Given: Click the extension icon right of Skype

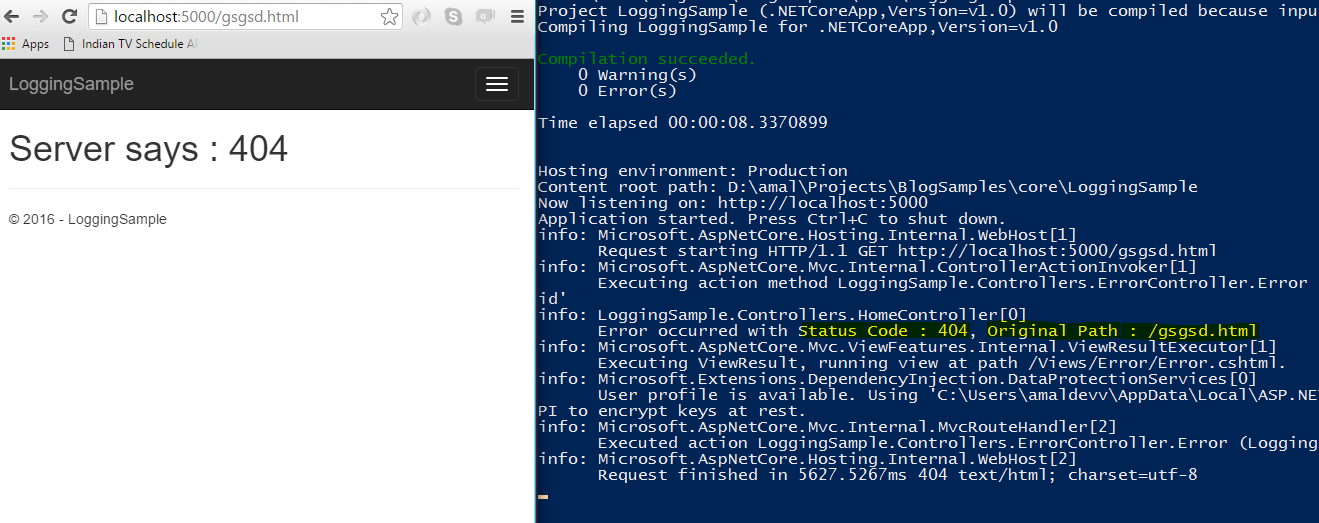Looking at the screenshot, I should click(x=485, y=17).
